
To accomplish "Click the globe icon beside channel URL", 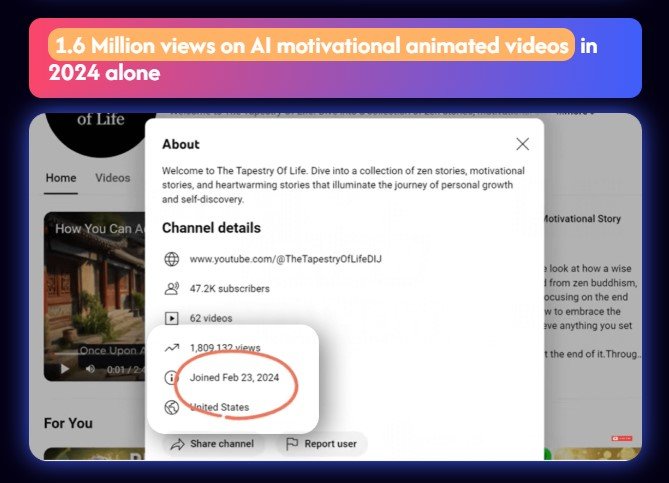I will 171,259.
